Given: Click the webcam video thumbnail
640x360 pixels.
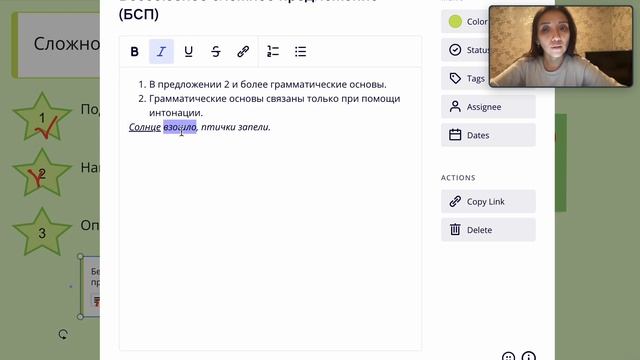Looking at the screenshot, I should 561,46.
